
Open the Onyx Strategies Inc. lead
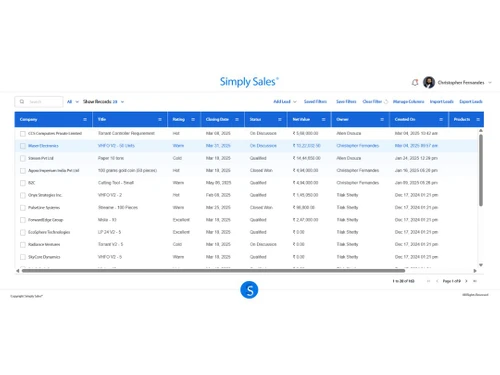45,195
